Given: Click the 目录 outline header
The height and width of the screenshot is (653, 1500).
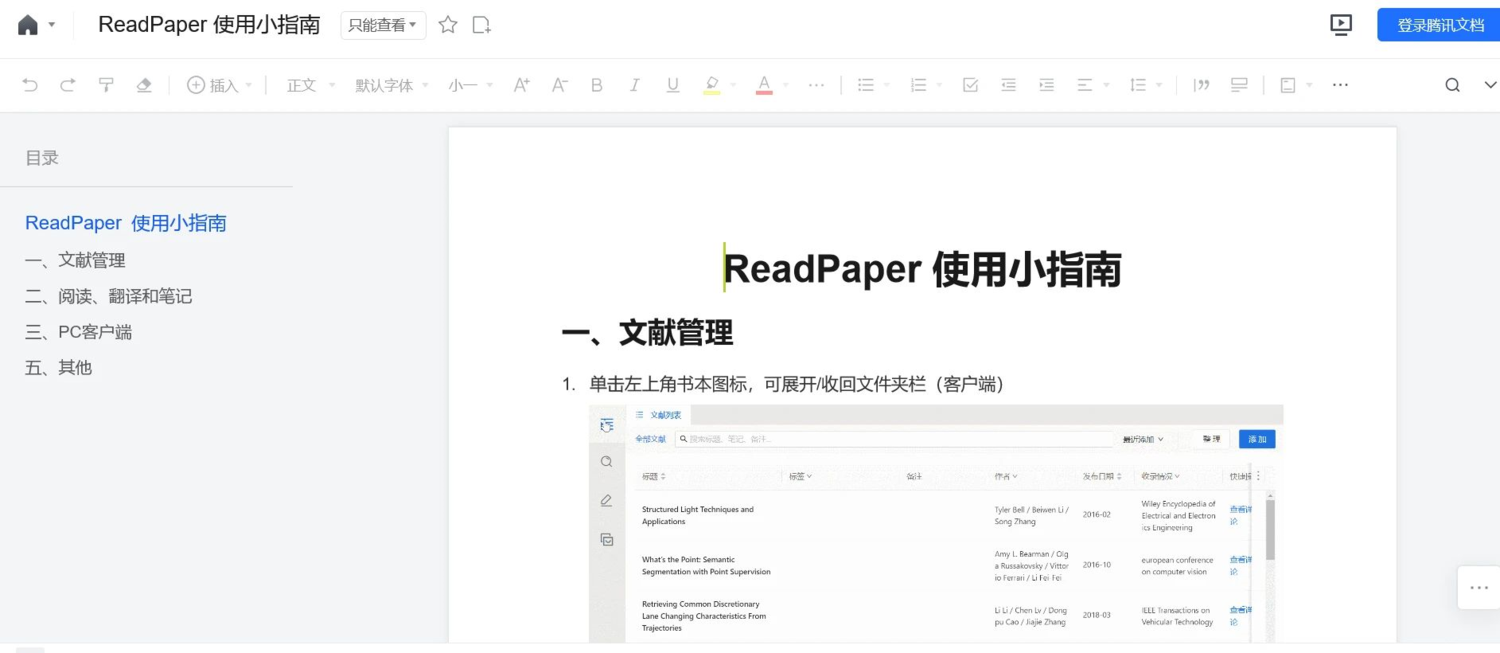Looking at the screenshot, I should click(x=42, y=158).
